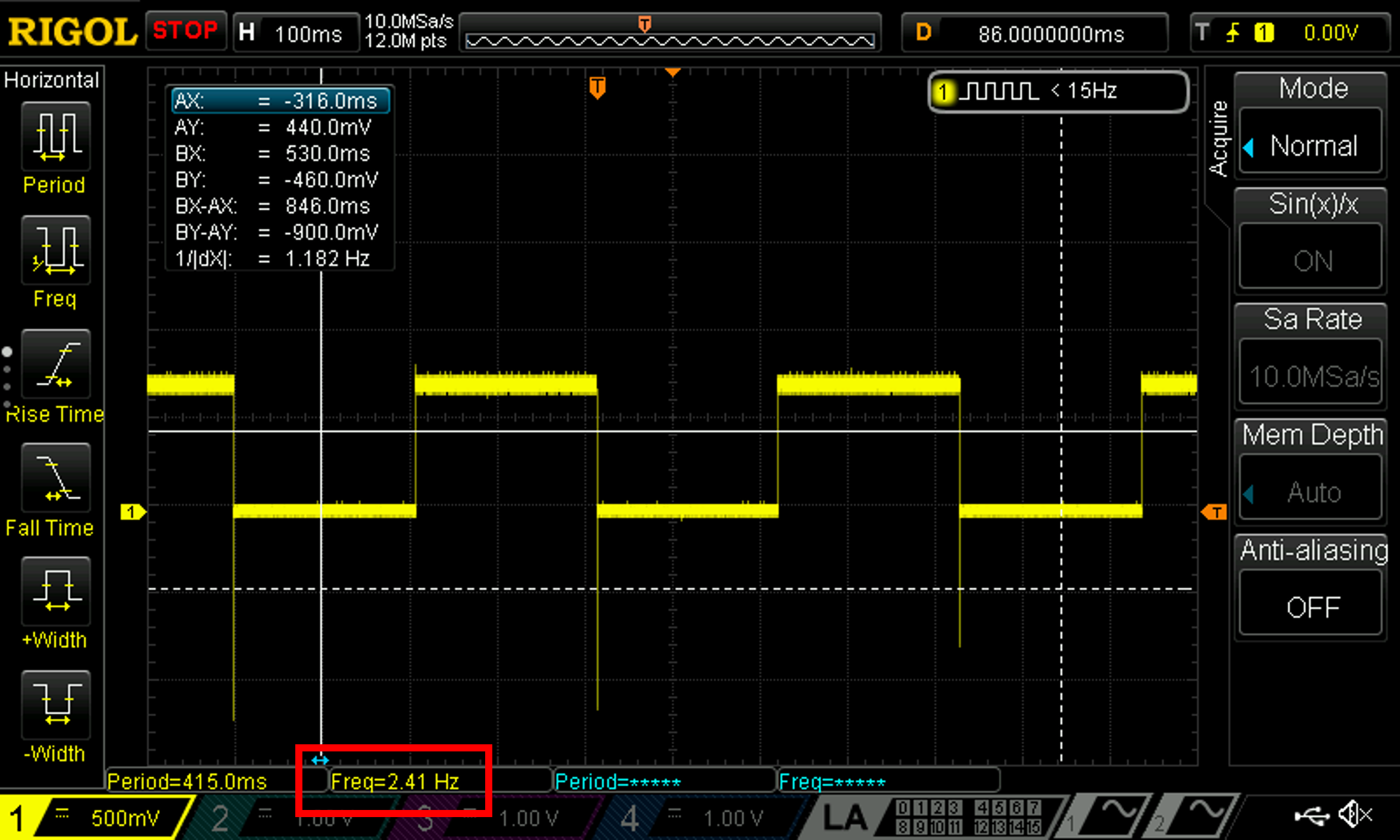Image resolution: width=1400 pixels, height=840 pixels.
Task: Click the Freq=2.41 Hz measurement readout
Action: click(x=395, y=781)
